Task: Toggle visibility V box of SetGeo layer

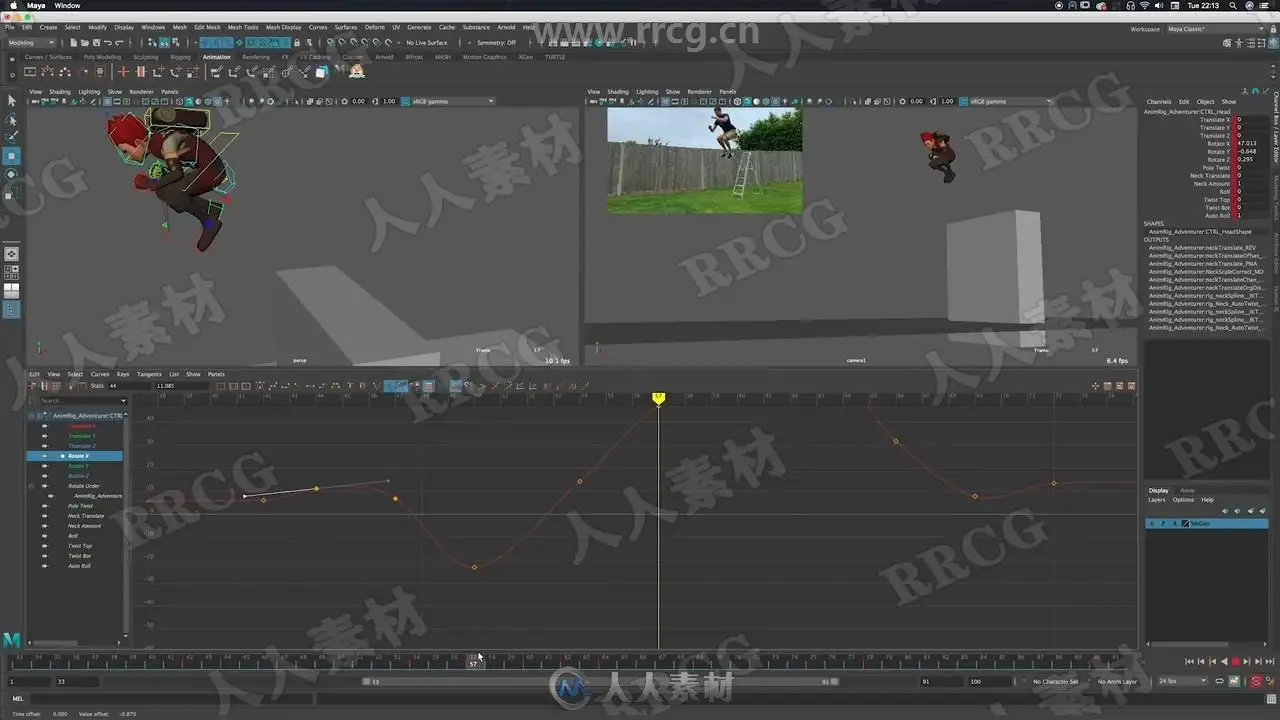Action: point(1152,524)
